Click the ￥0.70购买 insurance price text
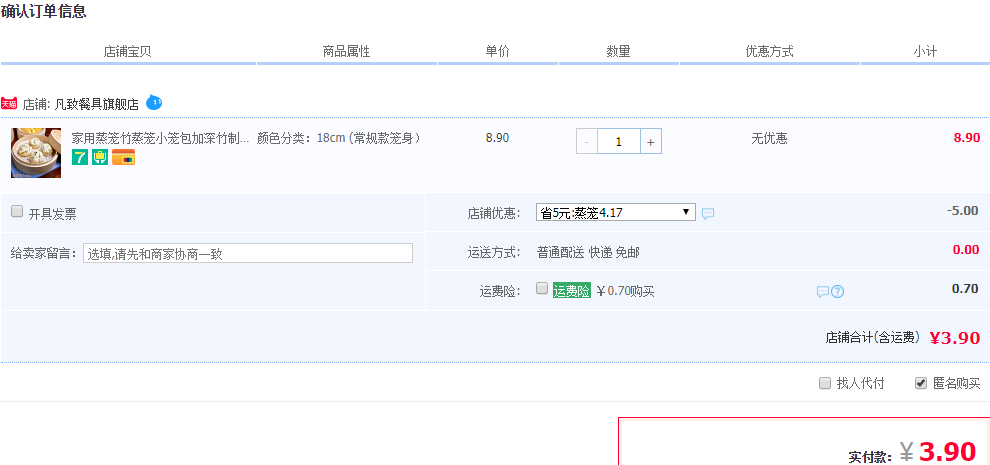990x465 pixels. pyautogui.click(x=625, y=291)
